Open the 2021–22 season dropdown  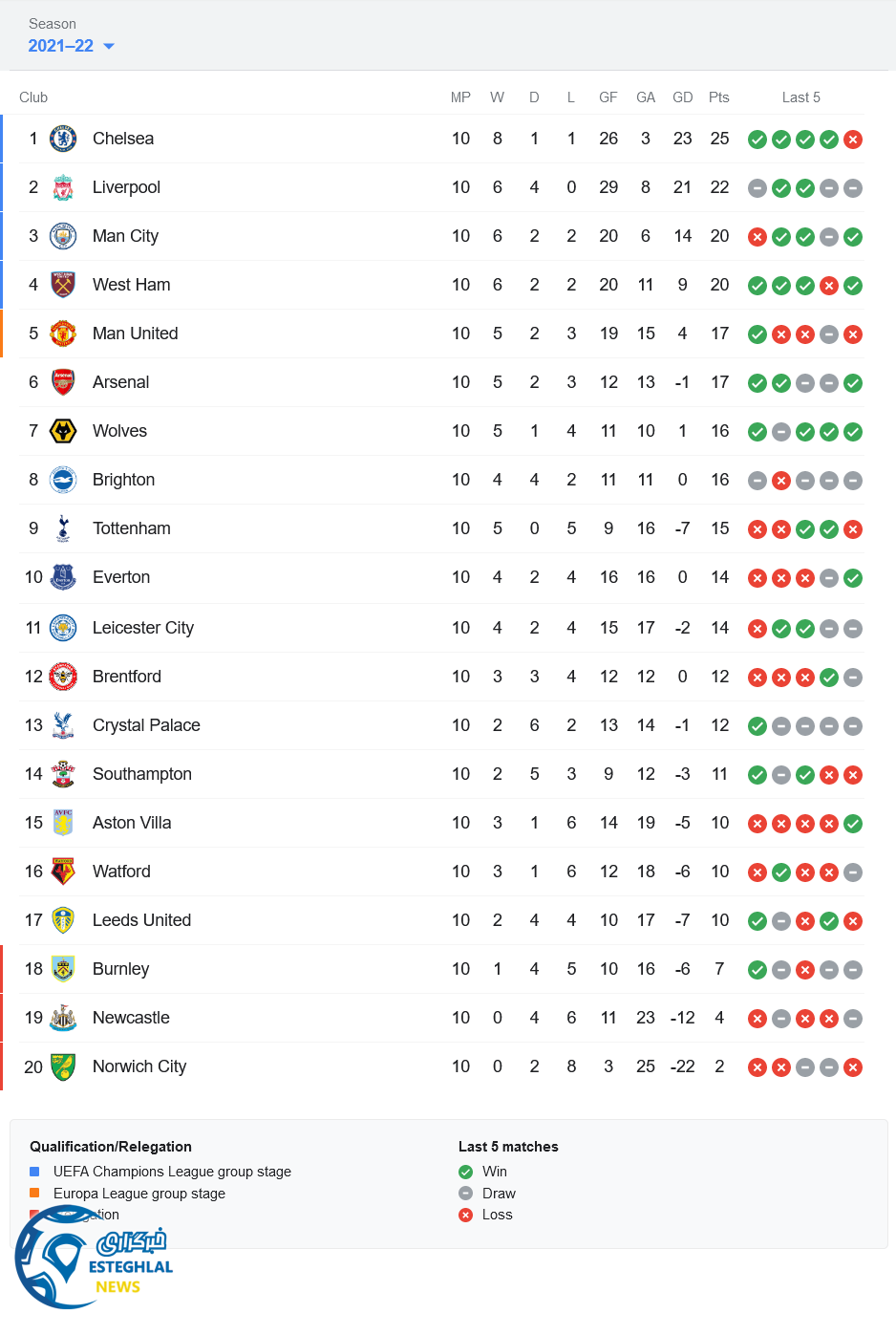71,46
